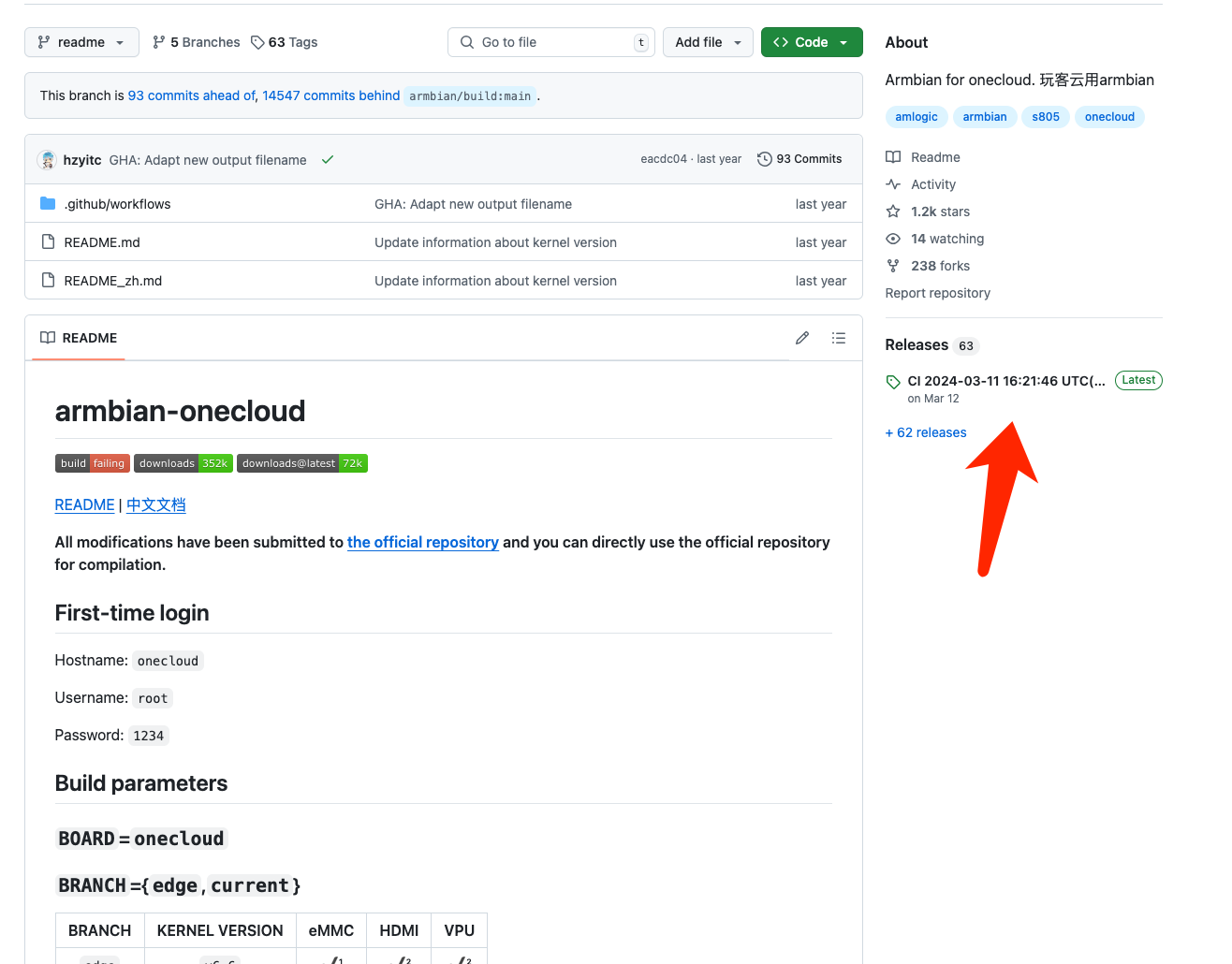Open the hzyitc author name link
Screen dimensions: 1232x964
coord(82,160)
